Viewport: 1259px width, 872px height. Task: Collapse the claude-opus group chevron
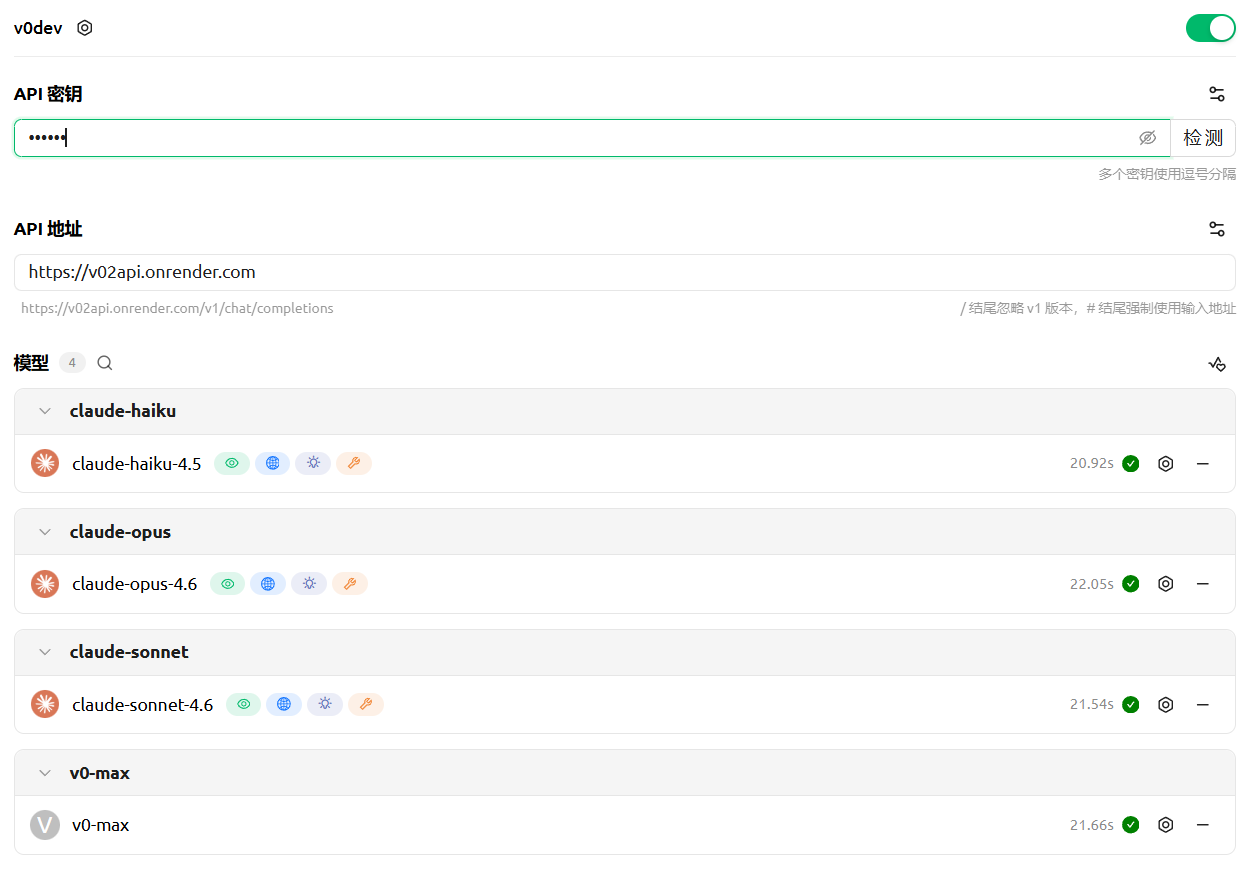pyautogui.click(x=45, y=532)
